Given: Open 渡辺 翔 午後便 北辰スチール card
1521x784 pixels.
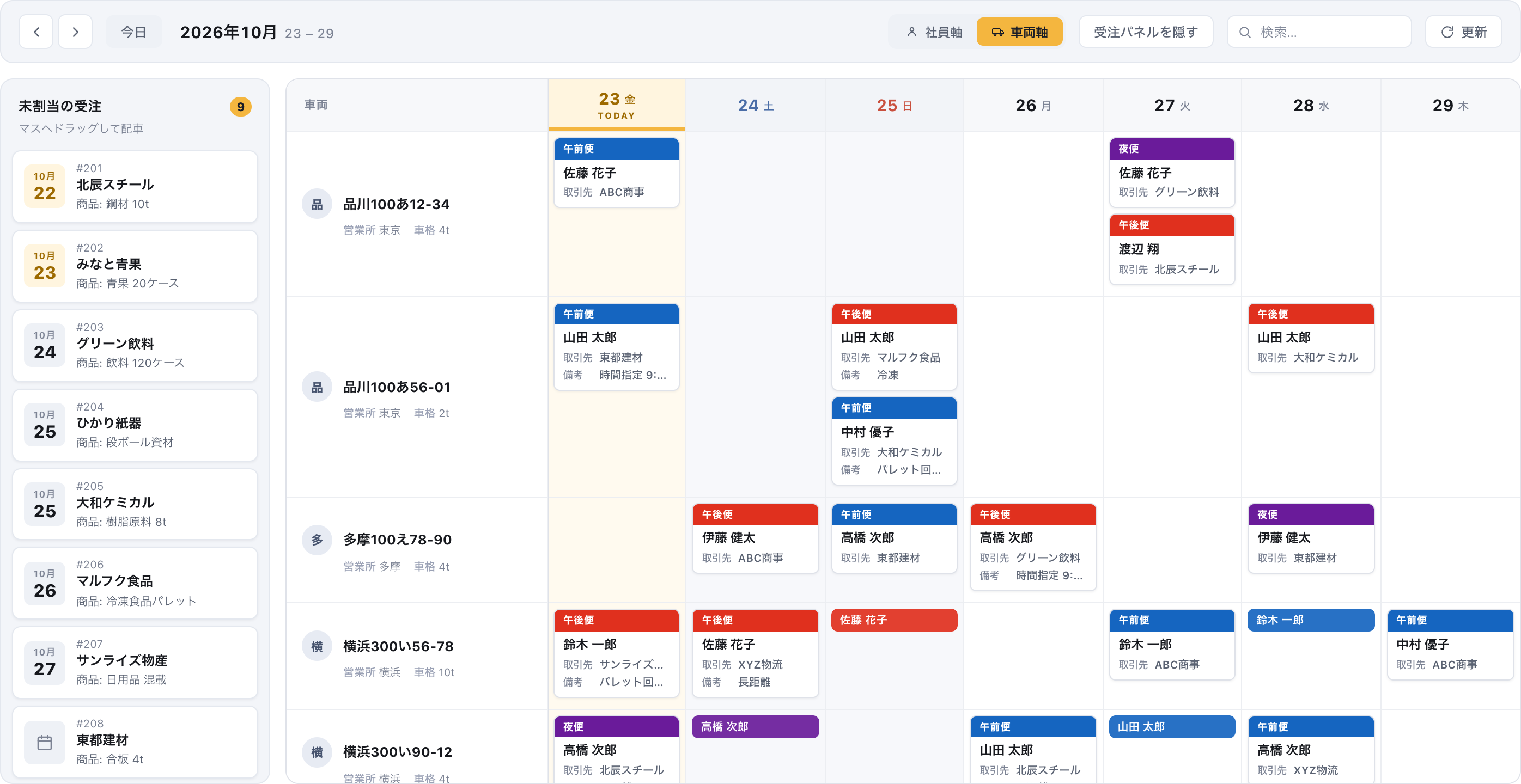Looking at the screenshot, I should [x=1172, y=249].
